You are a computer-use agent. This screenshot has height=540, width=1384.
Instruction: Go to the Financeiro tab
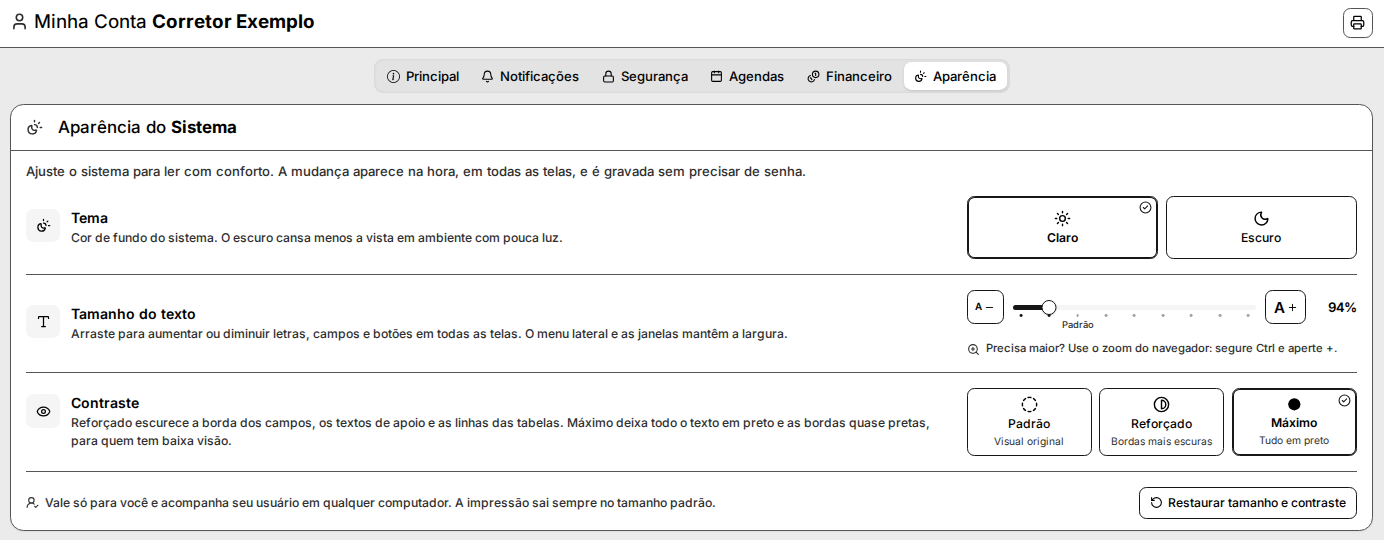coord(849,76)
